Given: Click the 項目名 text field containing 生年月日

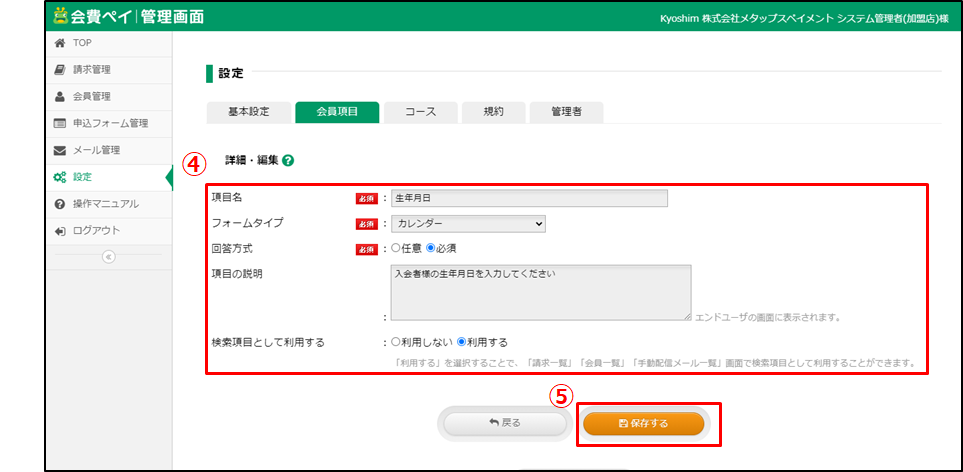Looking at the screenshot, I should [529, 198].
